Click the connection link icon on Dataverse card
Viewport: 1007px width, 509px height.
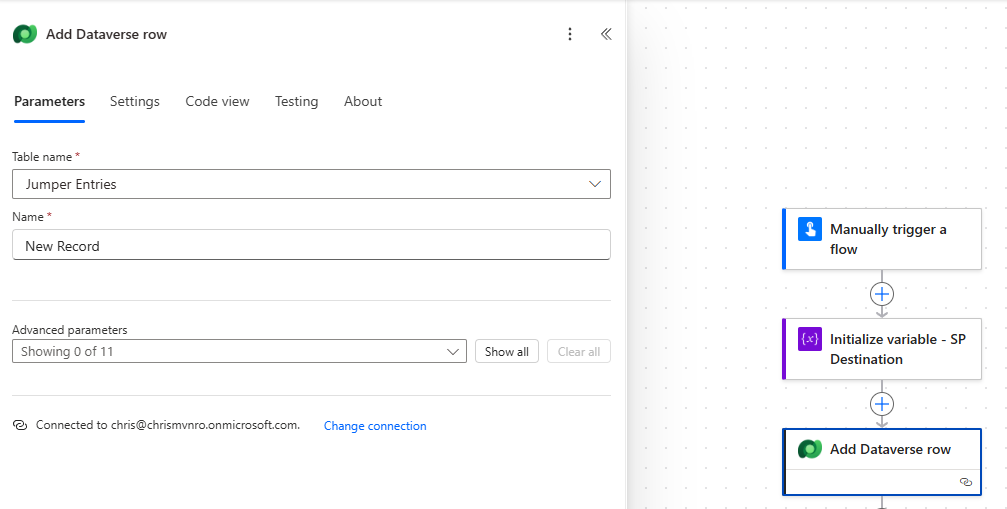click(965, 482)
